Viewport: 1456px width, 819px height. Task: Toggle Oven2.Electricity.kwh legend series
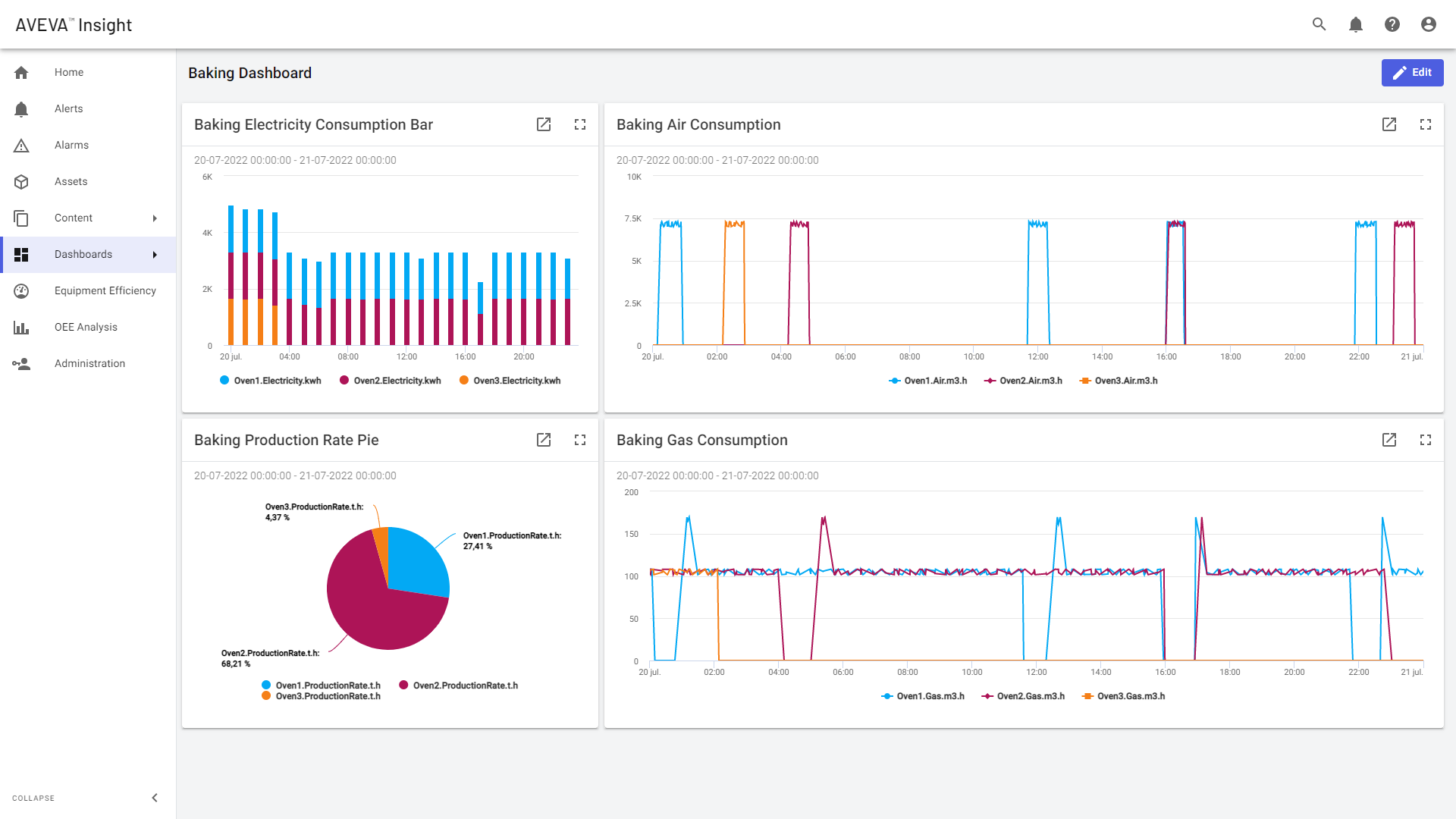click(x=391, y=381)
